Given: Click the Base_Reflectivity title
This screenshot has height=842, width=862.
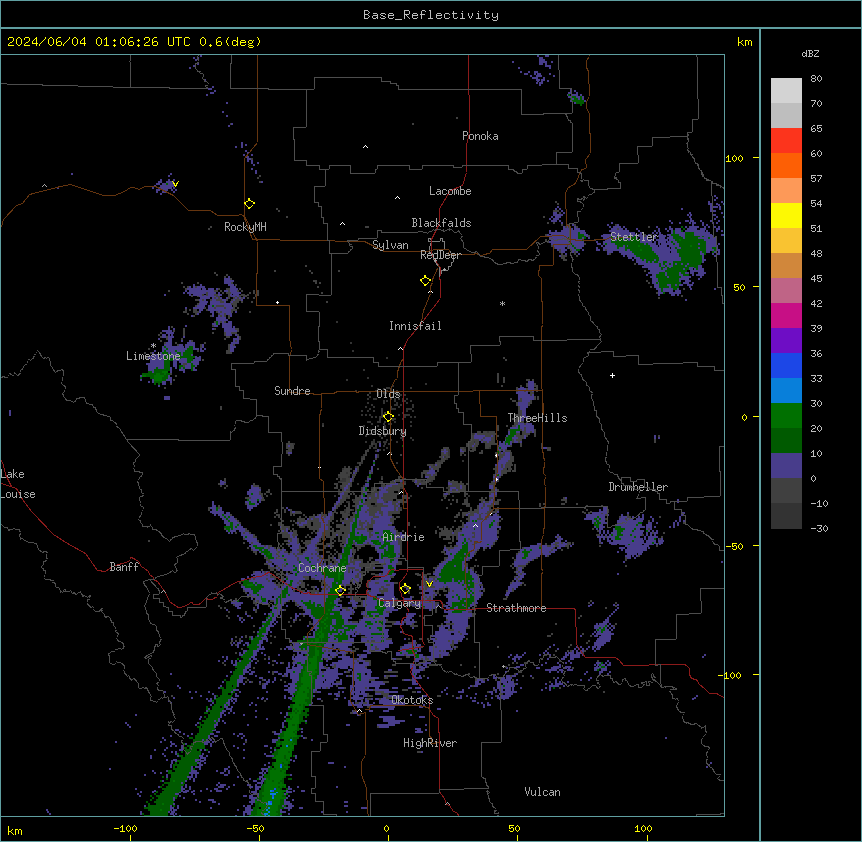Looking at the screenshot, I should pos(431,15).
